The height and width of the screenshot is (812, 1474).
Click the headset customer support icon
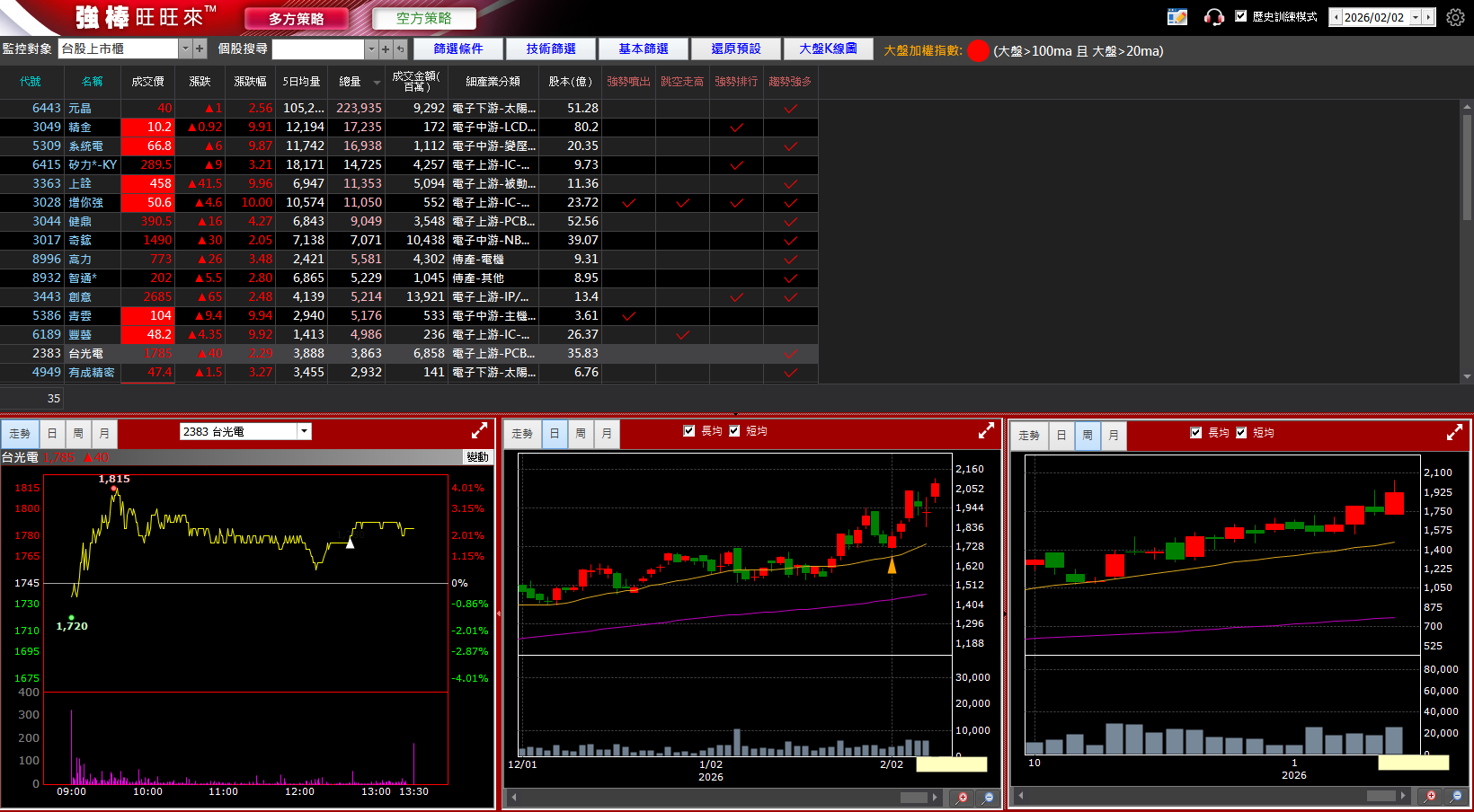point(1213,17)
